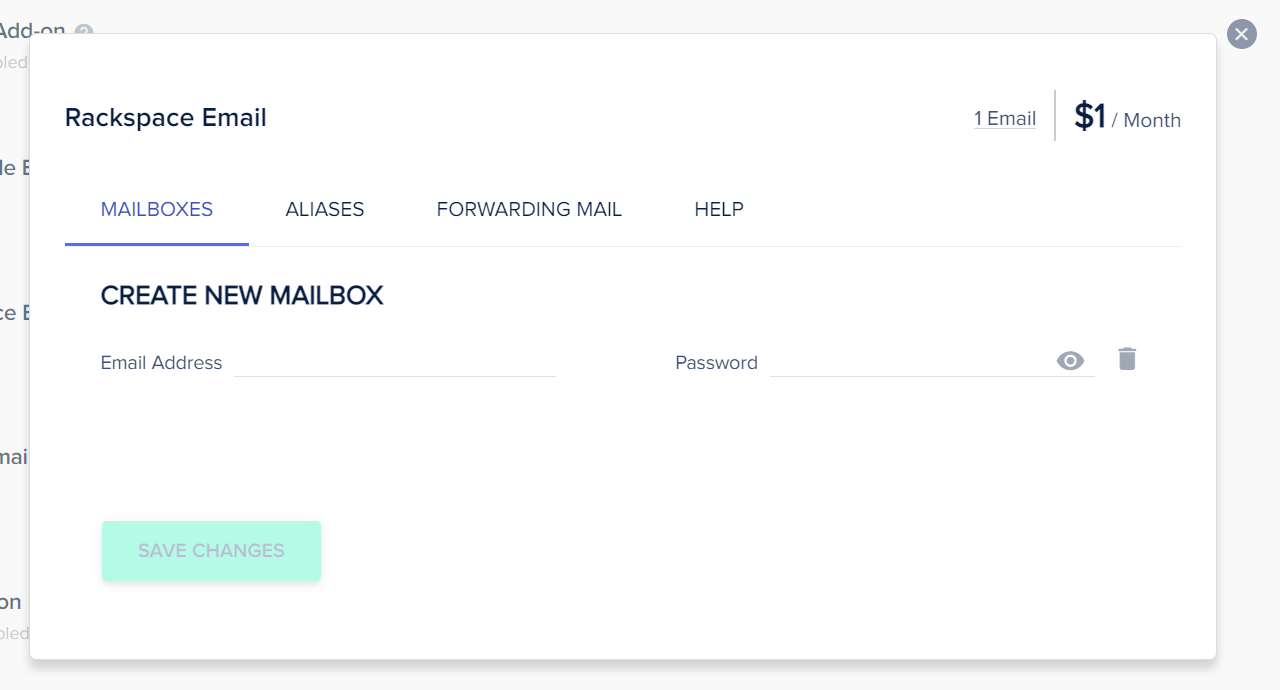The image size is (1280, 690).
Task: Select the MAILBOXES tab
Action: coord(156,209)
